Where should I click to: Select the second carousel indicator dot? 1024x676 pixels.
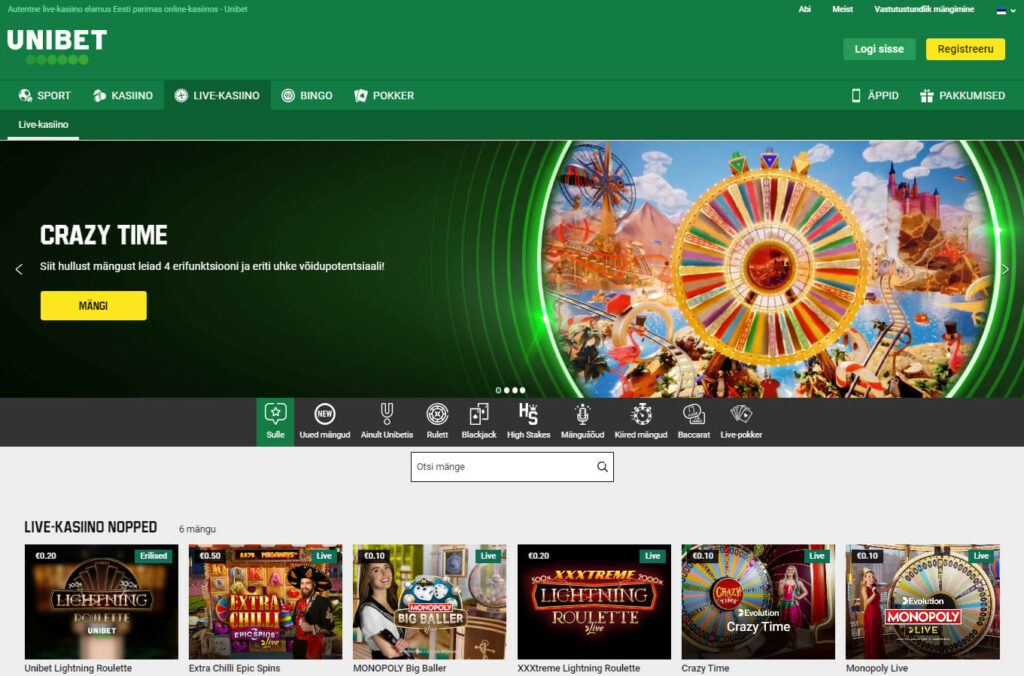[507, 390]
